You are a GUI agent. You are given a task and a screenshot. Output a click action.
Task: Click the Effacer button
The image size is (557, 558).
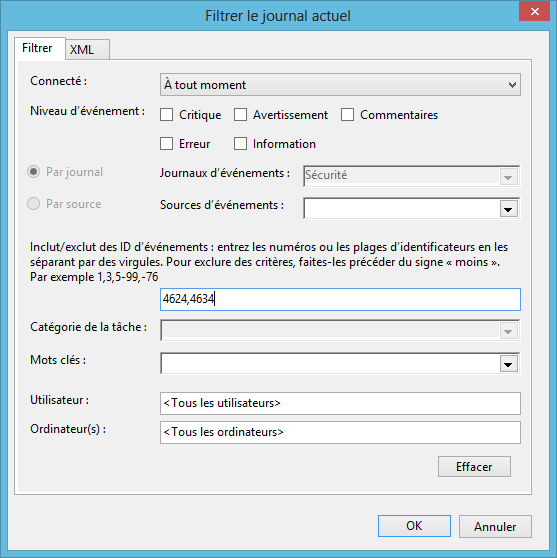coord(474,467)
